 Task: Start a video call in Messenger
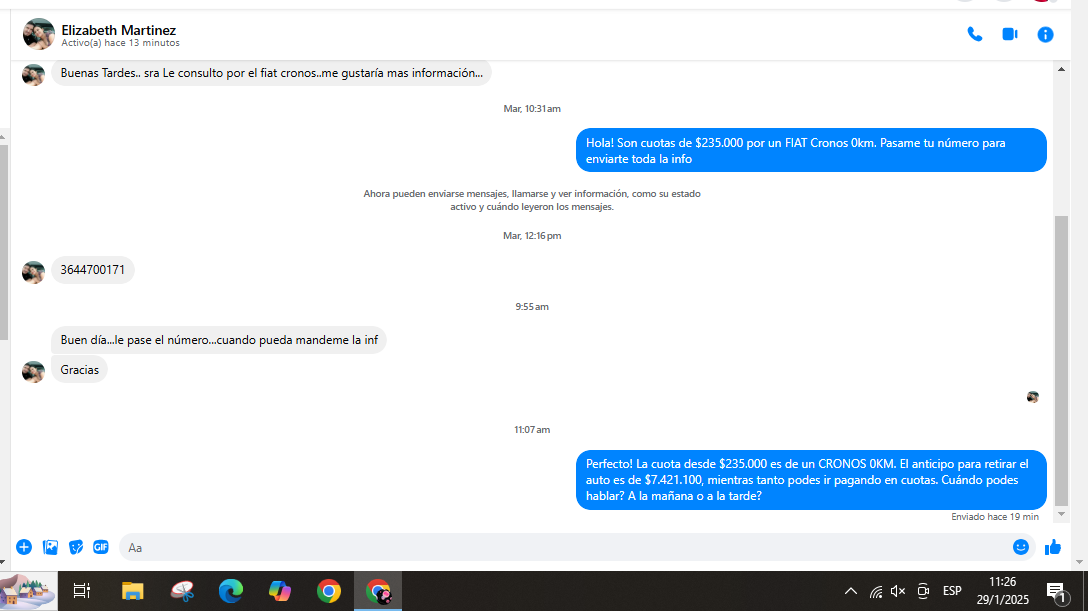(1010, 34)
